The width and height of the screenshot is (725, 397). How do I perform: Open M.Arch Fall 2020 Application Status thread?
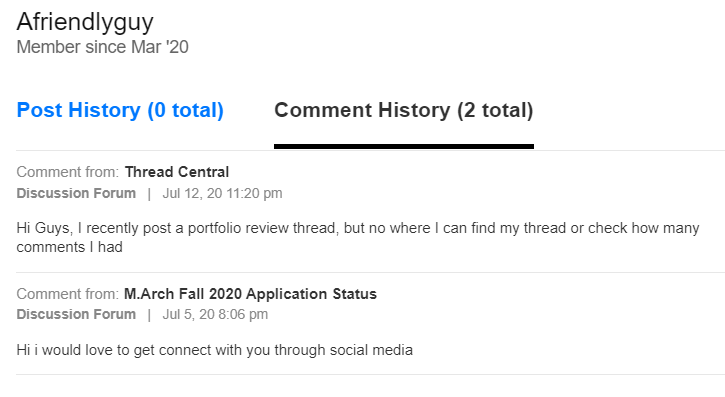250,294
